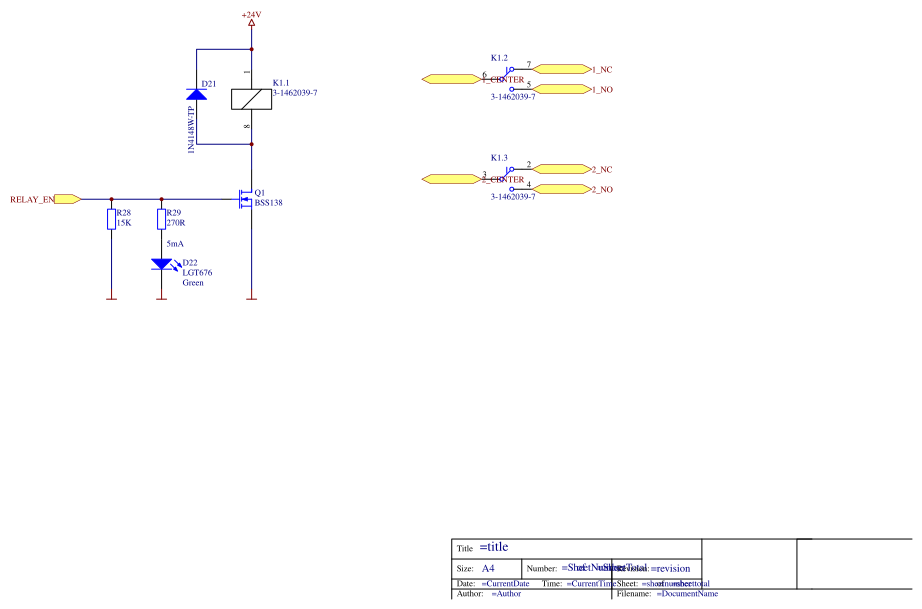Click the ground symbol below D22
The height and width of the screenshot is (609, 922).
pos(160,297)
